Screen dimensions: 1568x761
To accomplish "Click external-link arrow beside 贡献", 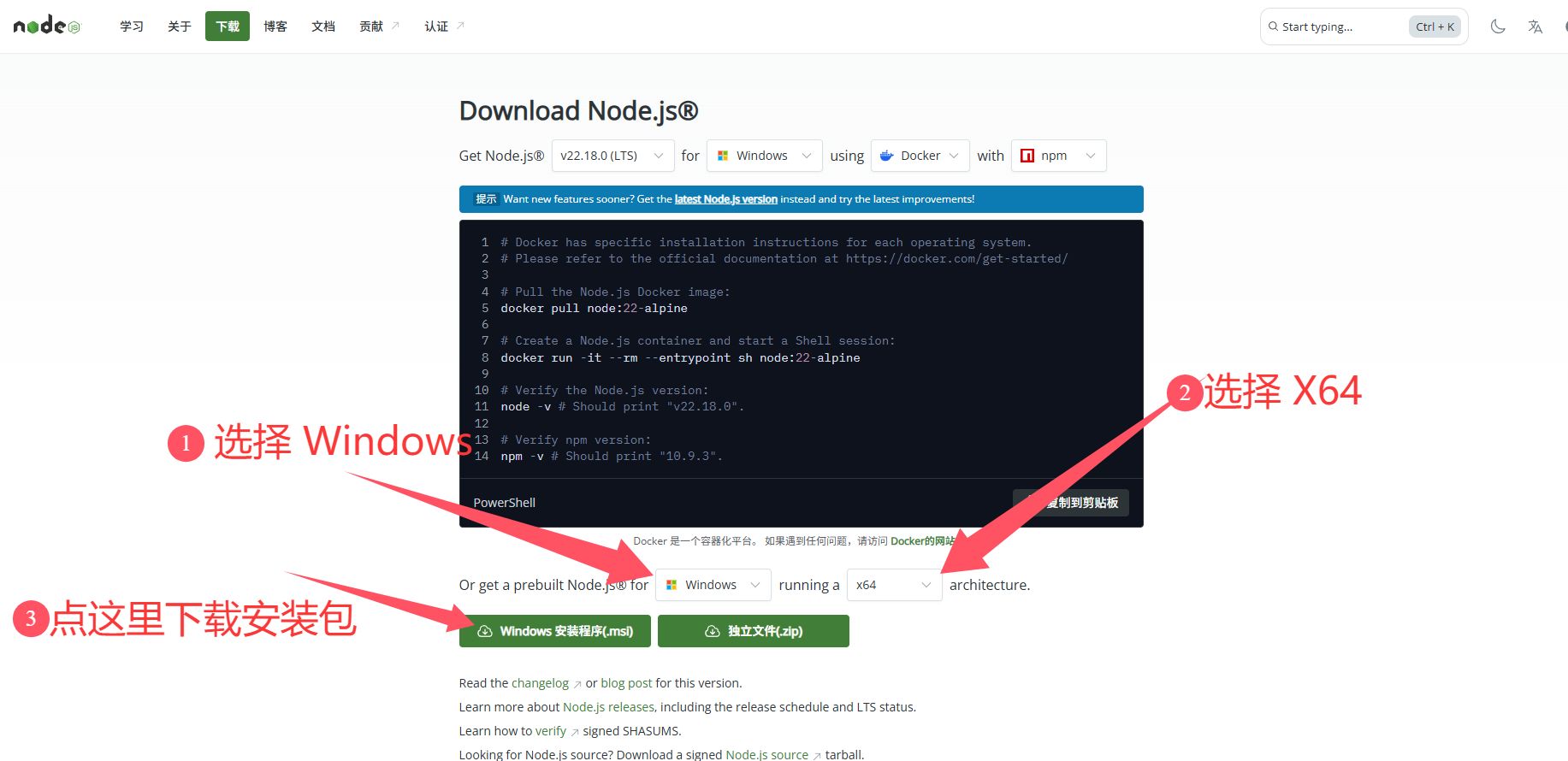I will [395, 26].
